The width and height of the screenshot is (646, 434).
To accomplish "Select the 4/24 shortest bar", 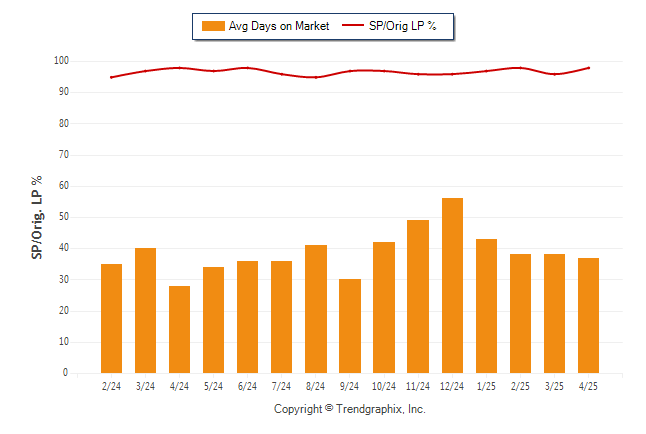I will pos(180,329).
